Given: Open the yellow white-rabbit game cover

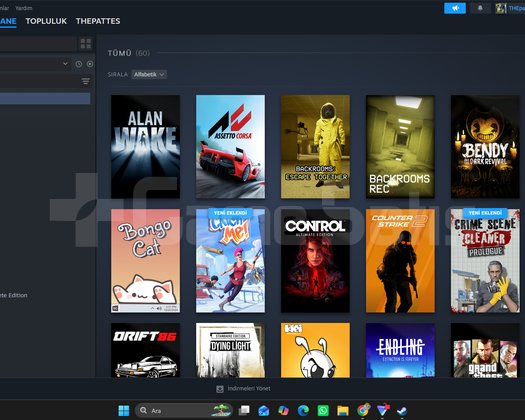Looking at the screenshot, I should click(315, 350).
